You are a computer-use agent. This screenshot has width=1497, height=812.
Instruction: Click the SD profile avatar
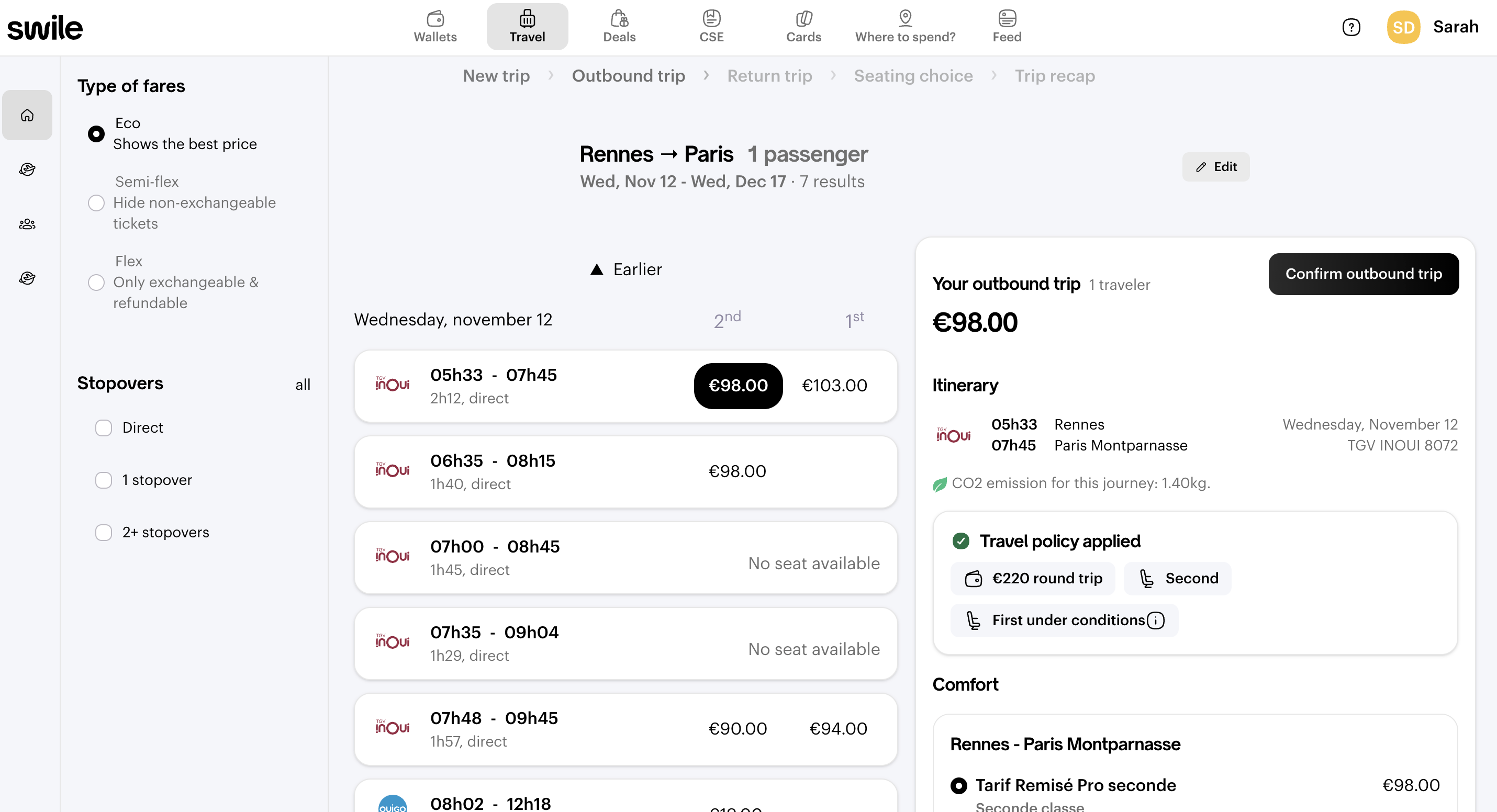pos(1403,27)
